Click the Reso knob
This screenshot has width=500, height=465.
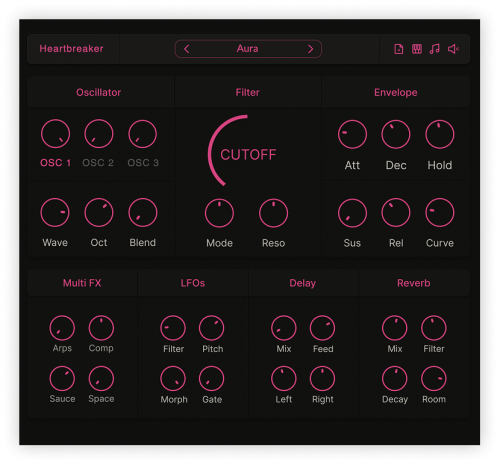(273, 213)
